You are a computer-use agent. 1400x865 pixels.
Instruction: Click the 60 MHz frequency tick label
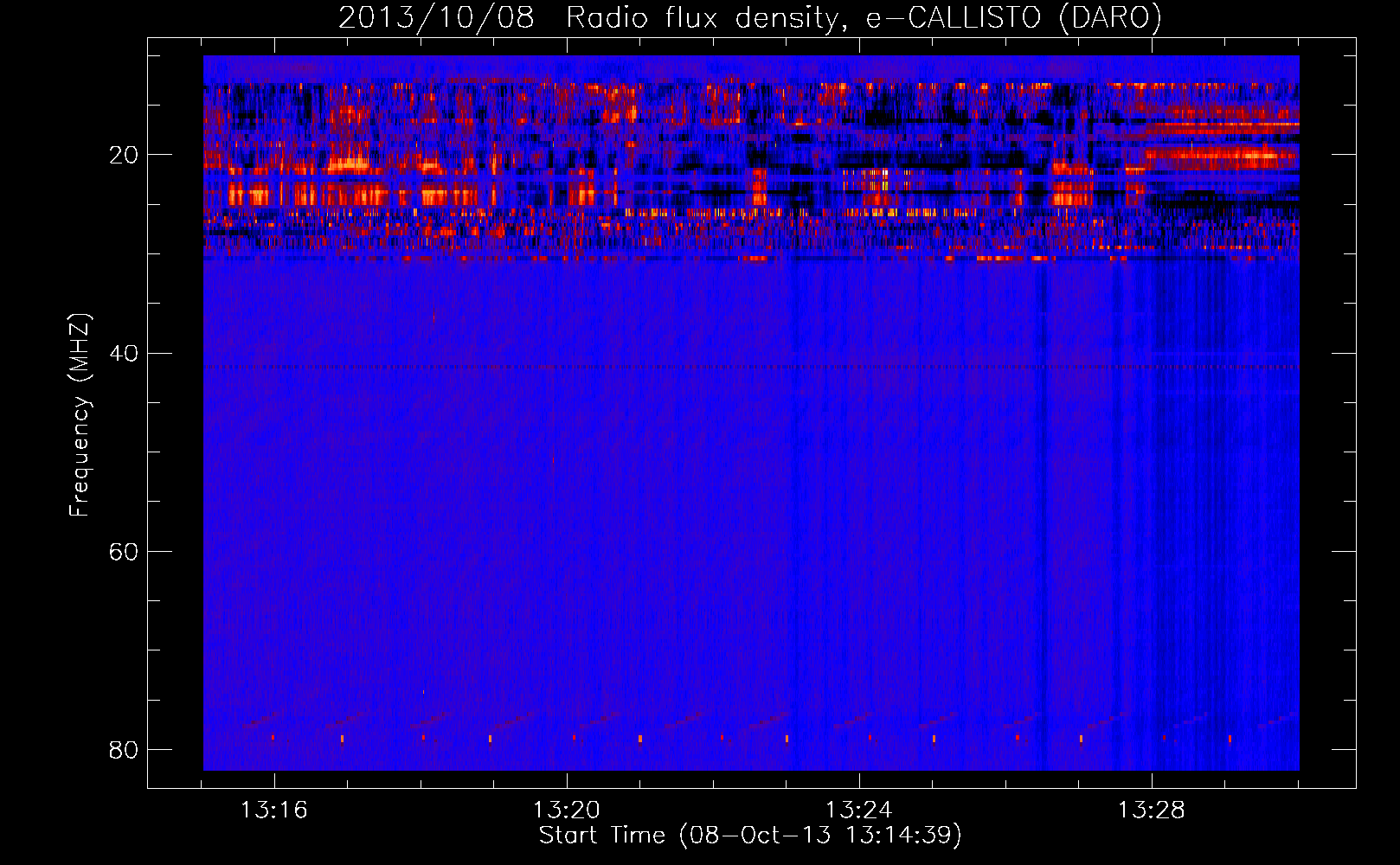tap(124, 551)
